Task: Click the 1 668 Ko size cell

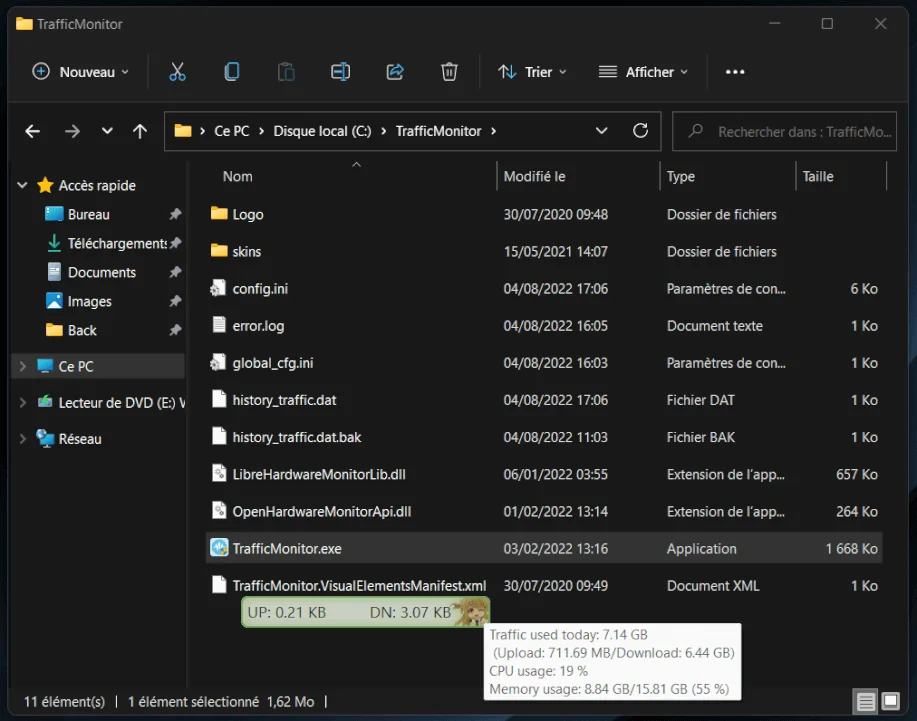Action: point(852,548)
